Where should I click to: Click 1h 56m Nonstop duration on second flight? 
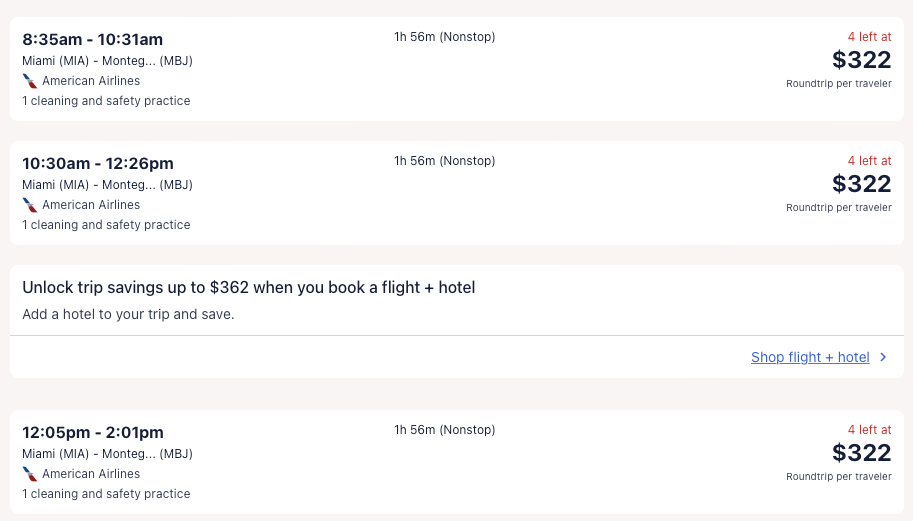pyautogui.click(x=444, y=161)
